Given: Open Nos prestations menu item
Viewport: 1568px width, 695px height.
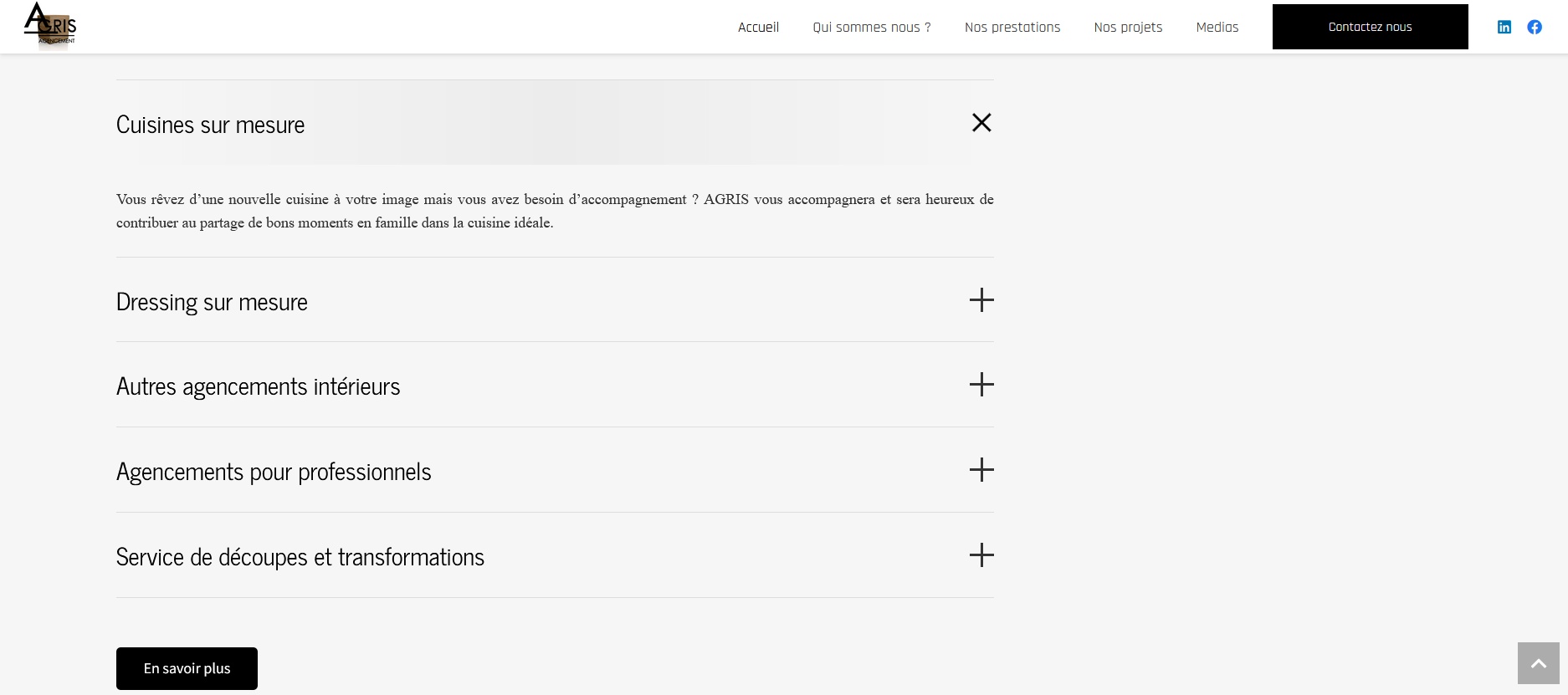Looking at the screenshot, I should (x=1012, y=27).
